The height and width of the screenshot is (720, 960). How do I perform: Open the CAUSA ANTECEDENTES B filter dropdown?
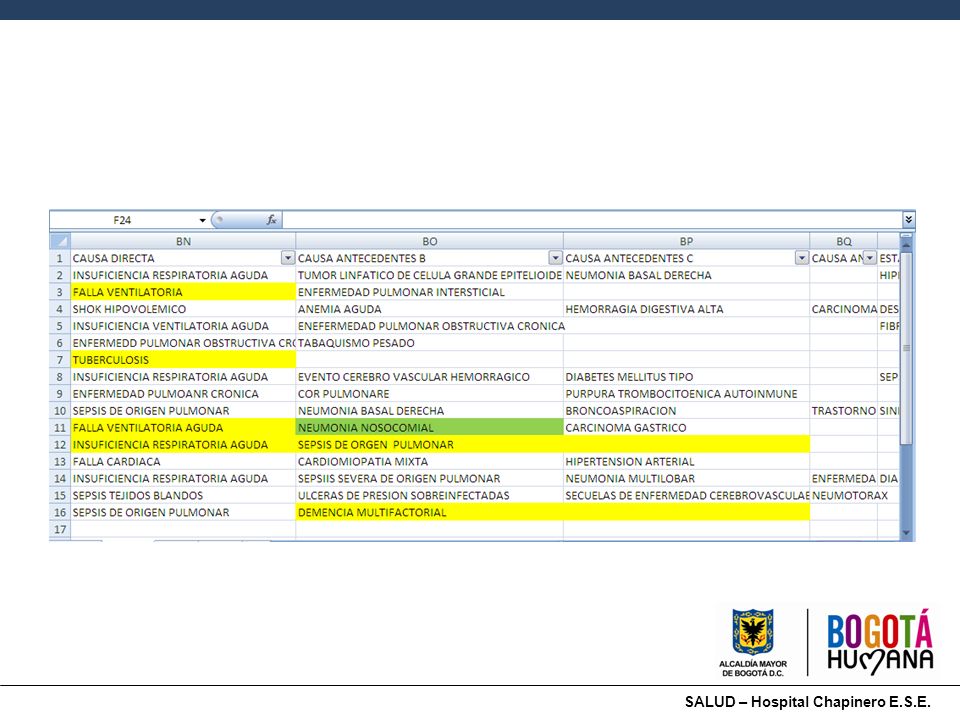click(555, 258)
